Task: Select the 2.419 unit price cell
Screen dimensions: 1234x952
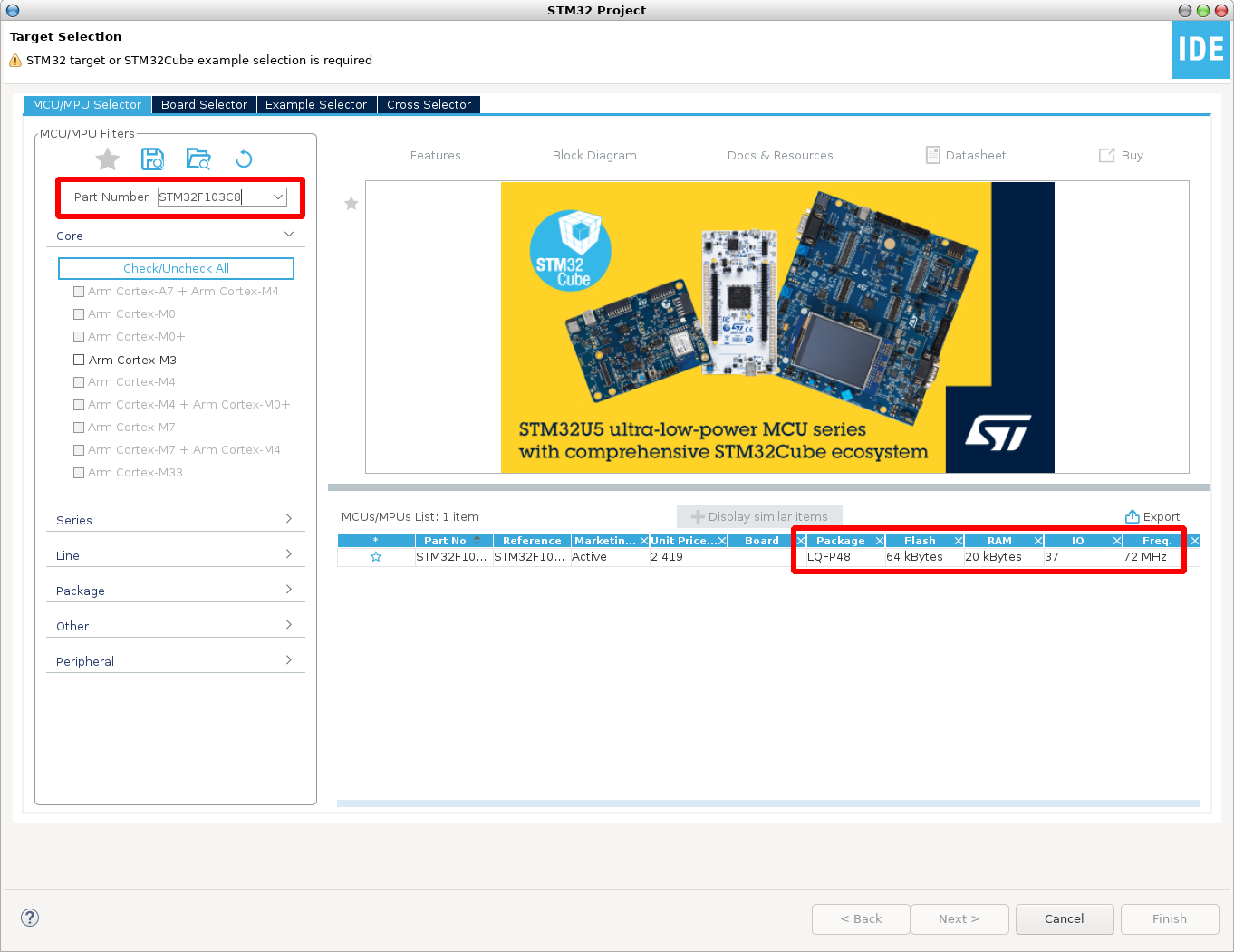Action: [689, 557]
